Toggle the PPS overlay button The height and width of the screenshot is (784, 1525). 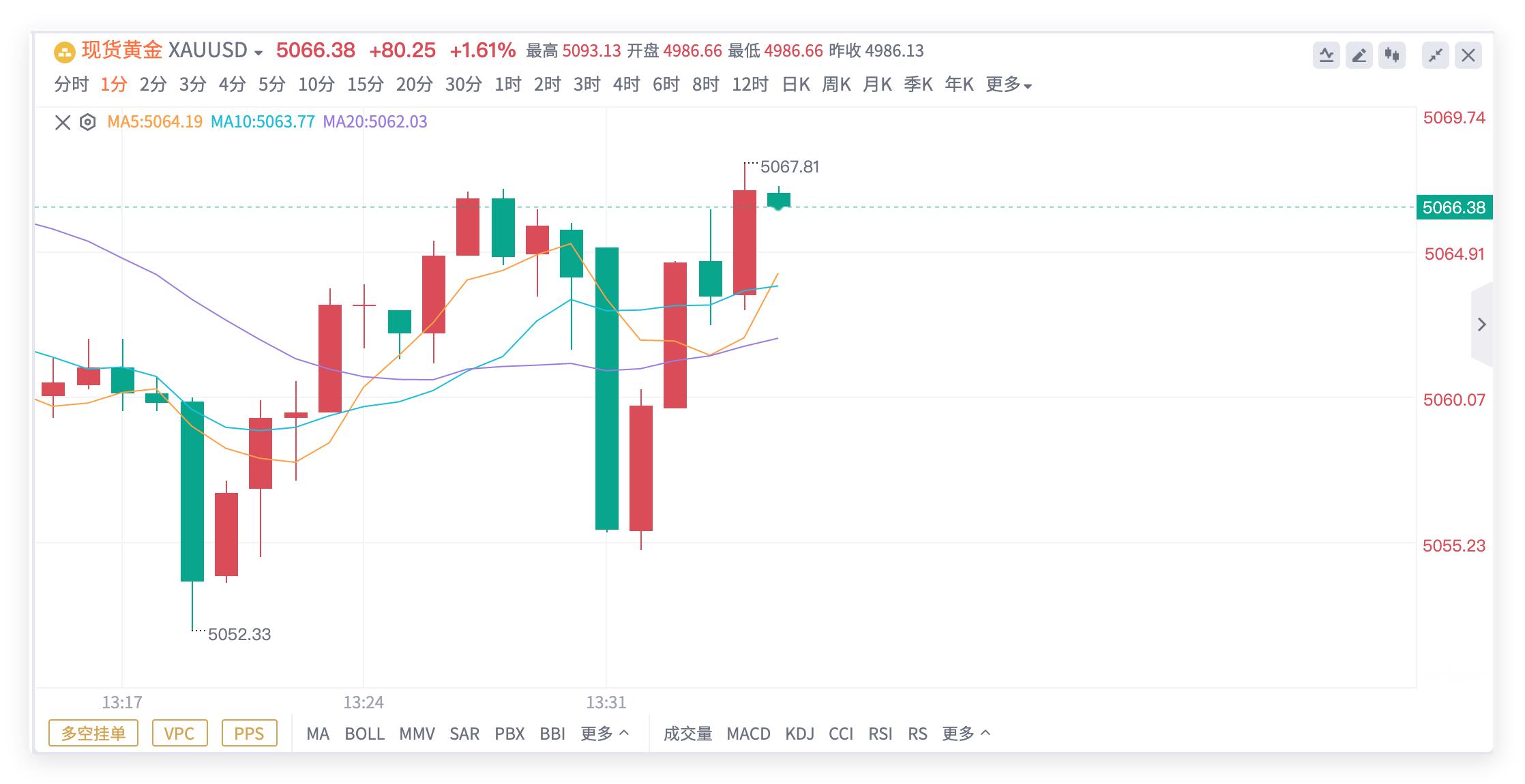[x=249, y=733]
